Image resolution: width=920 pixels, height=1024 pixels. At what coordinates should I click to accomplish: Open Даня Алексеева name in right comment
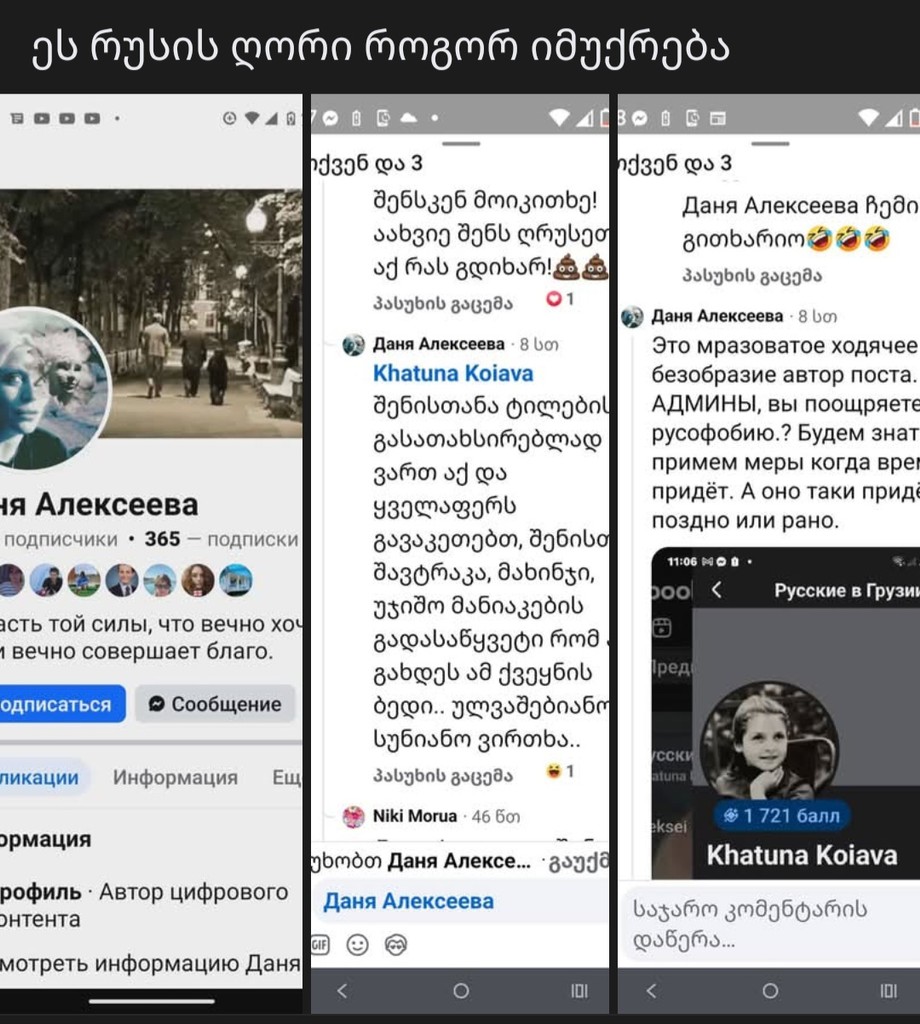(717, 316)
